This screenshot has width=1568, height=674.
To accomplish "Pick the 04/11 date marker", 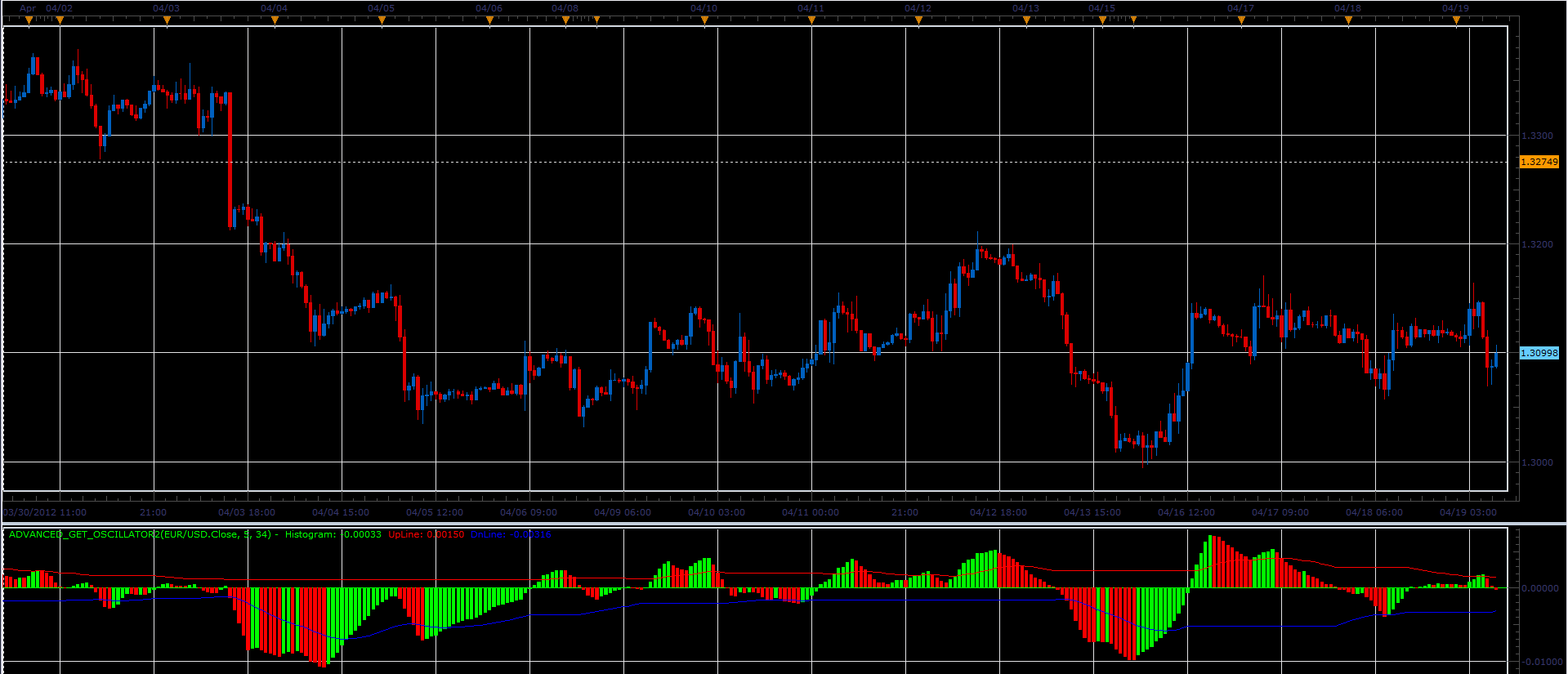I will pyautogui.click(x=811, y=20).
